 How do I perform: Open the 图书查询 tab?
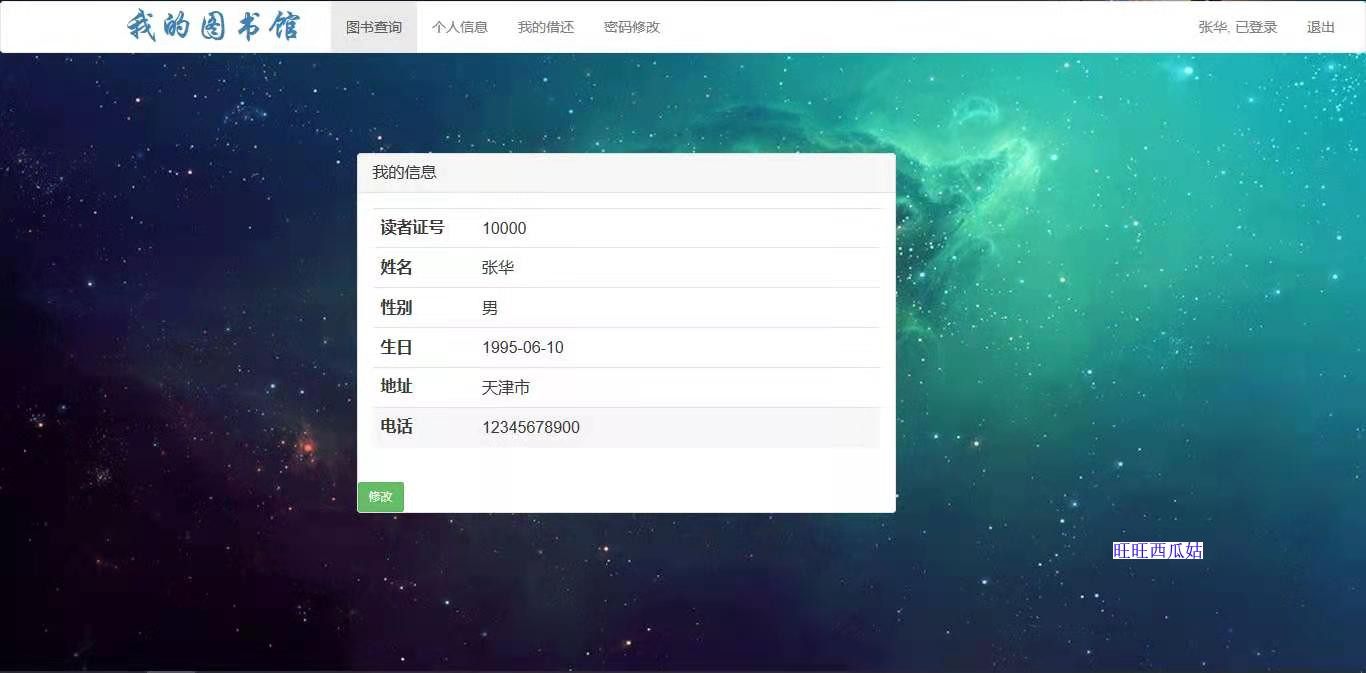(374, 27)
